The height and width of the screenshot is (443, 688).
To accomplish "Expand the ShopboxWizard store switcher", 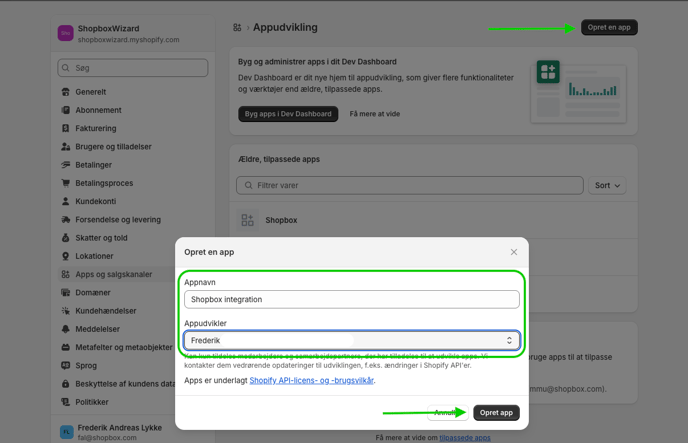I will tap(130, 34).
